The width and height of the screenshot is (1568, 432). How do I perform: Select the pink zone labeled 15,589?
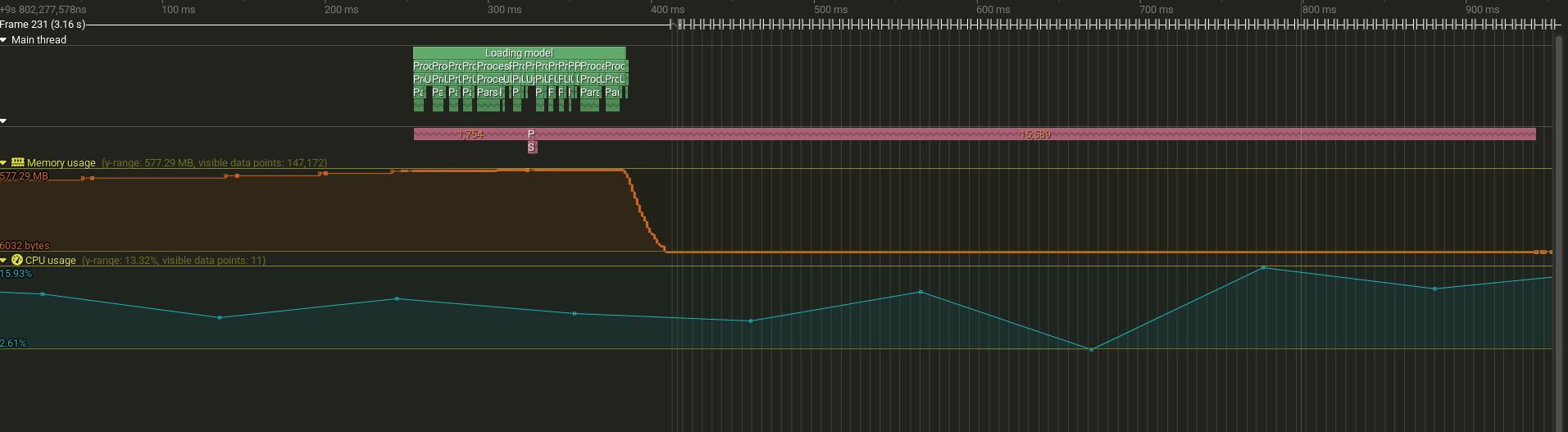click(1034, 134)
